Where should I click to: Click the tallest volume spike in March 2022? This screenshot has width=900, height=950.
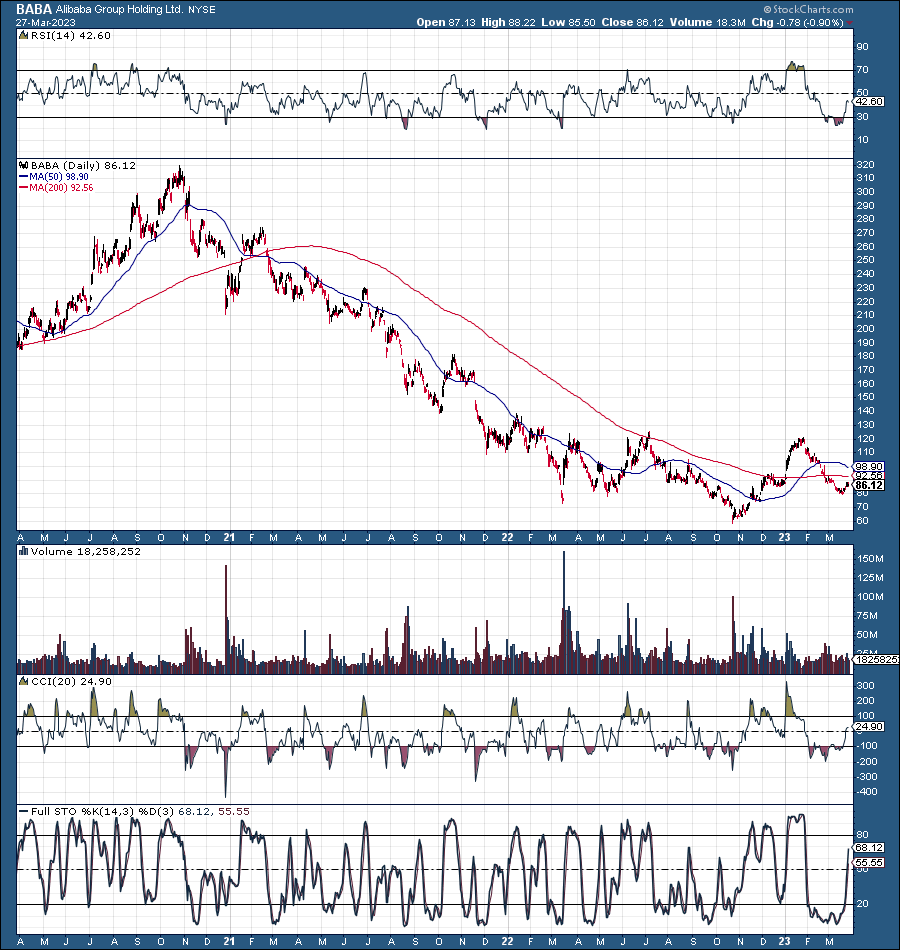(564, 612)
